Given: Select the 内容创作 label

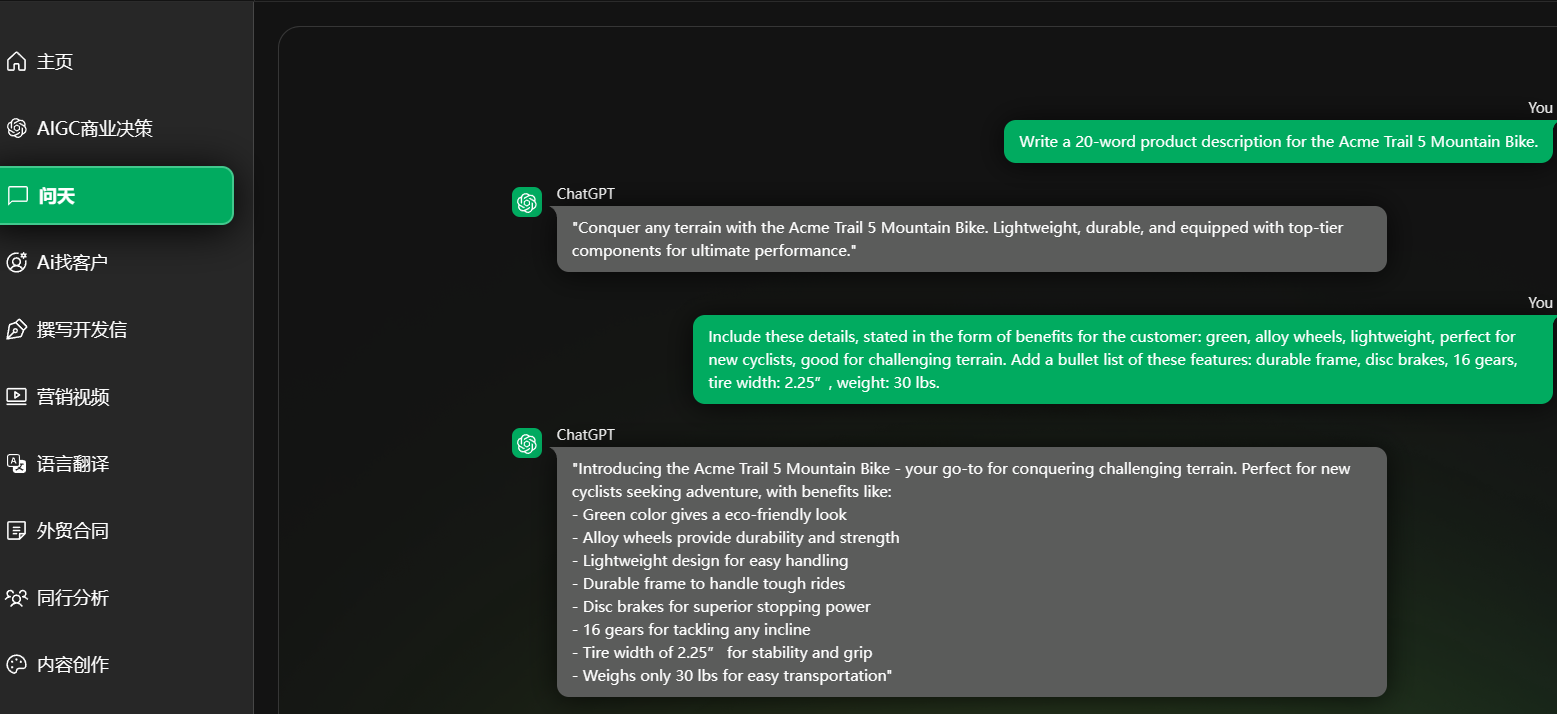Looking at the screenshot, I should click(73, 665).
